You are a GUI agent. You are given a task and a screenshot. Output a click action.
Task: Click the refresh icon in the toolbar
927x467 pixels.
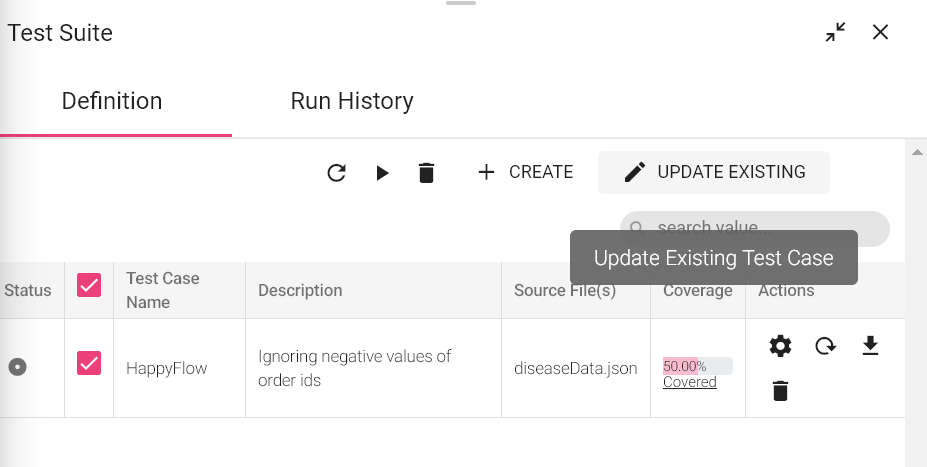337,173
